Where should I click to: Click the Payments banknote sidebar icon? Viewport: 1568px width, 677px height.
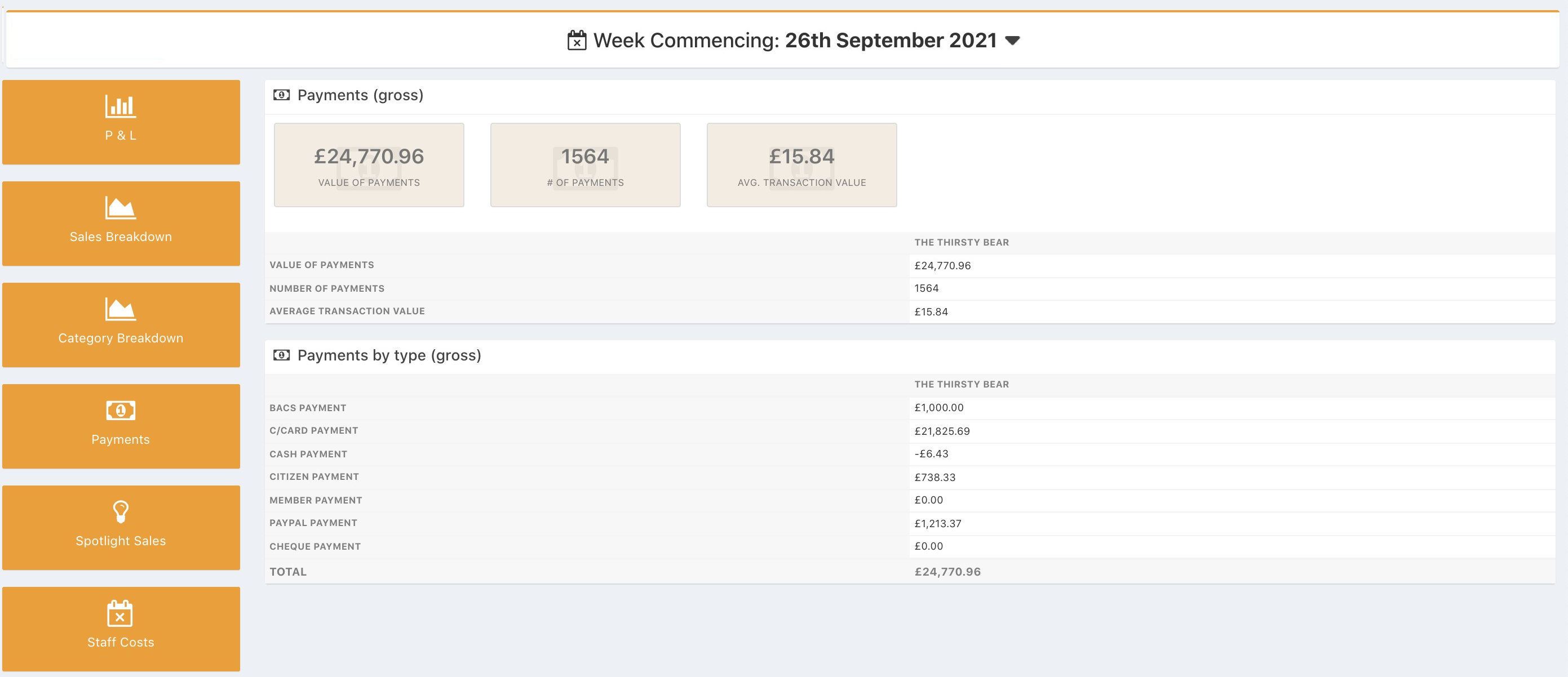click(x=121, y=411)
